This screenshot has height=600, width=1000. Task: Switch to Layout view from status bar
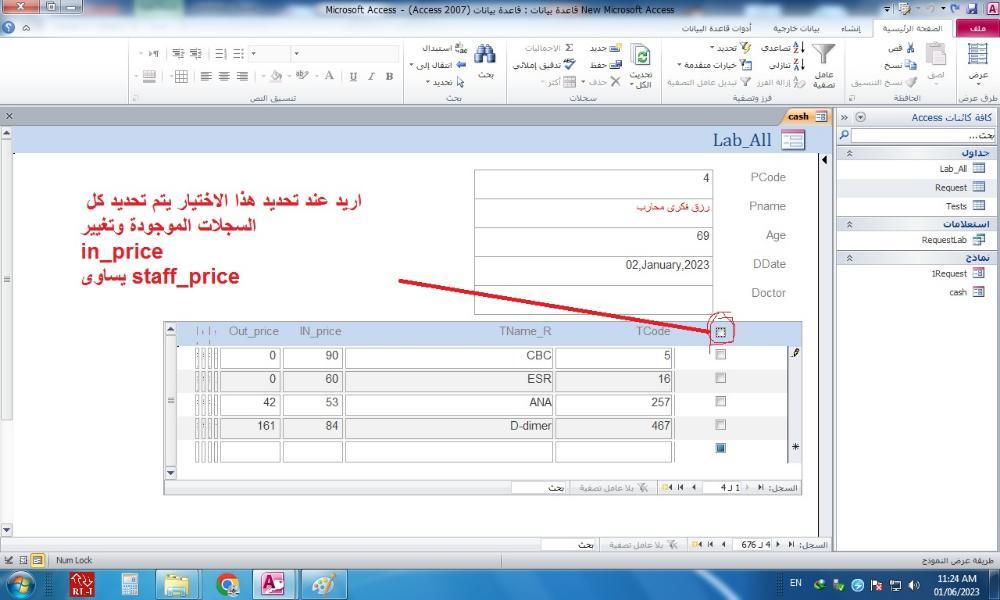tap(23, 560)
